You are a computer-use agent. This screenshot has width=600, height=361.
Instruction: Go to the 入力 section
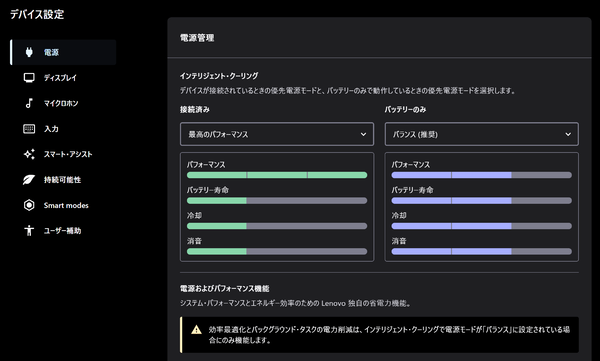point(63,129)
